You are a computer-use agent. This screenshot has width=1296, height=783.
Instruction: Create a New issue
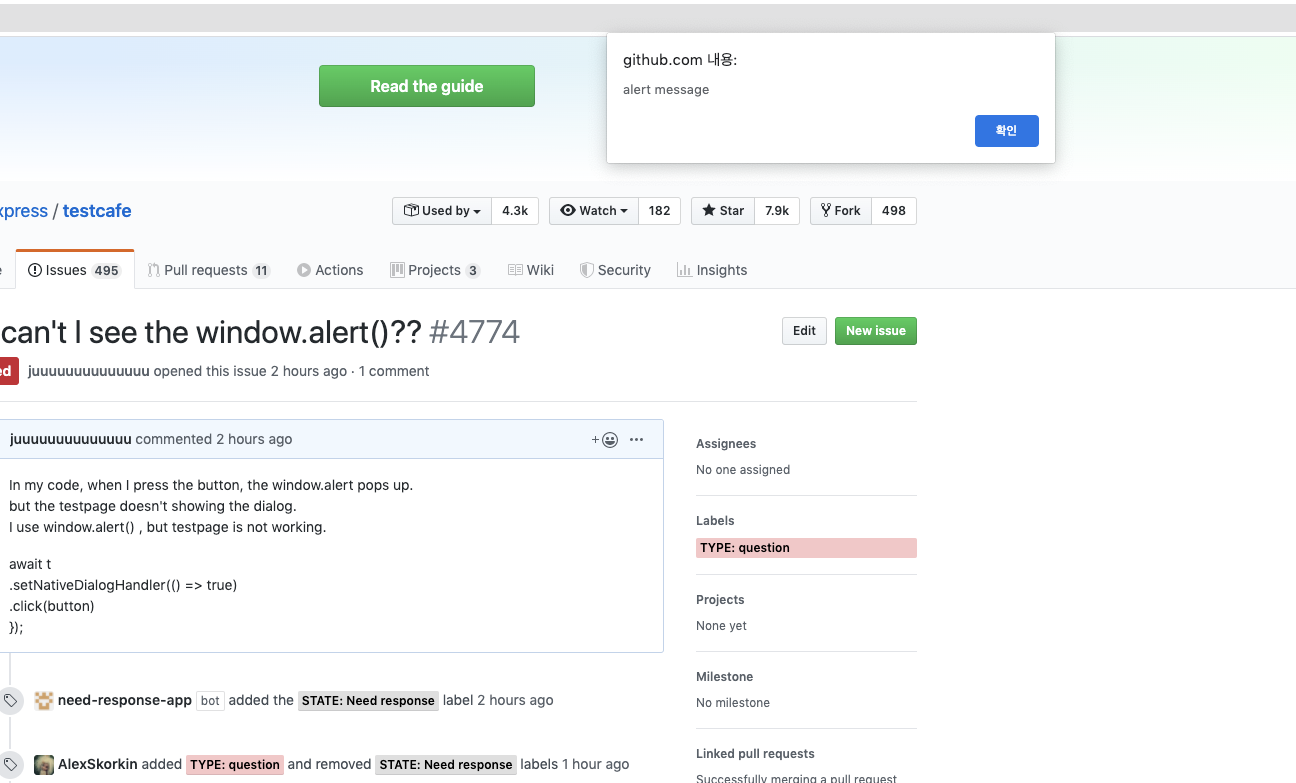875,330
